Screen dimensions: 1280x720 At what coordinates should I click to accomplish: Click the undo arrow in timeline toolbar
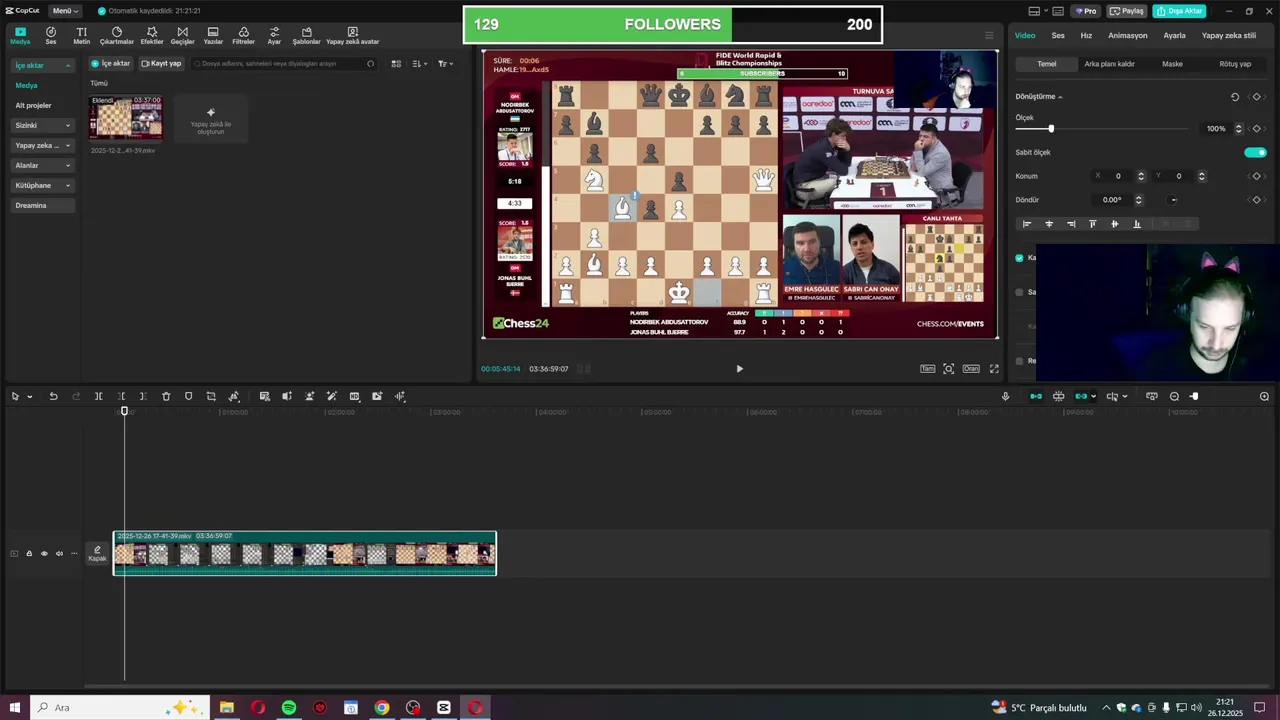[53, 397]
